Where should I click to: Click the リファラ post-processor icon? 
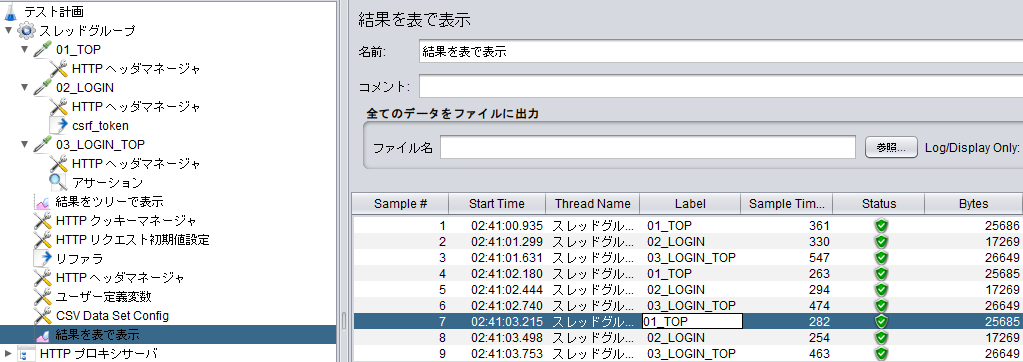point(42,258)
